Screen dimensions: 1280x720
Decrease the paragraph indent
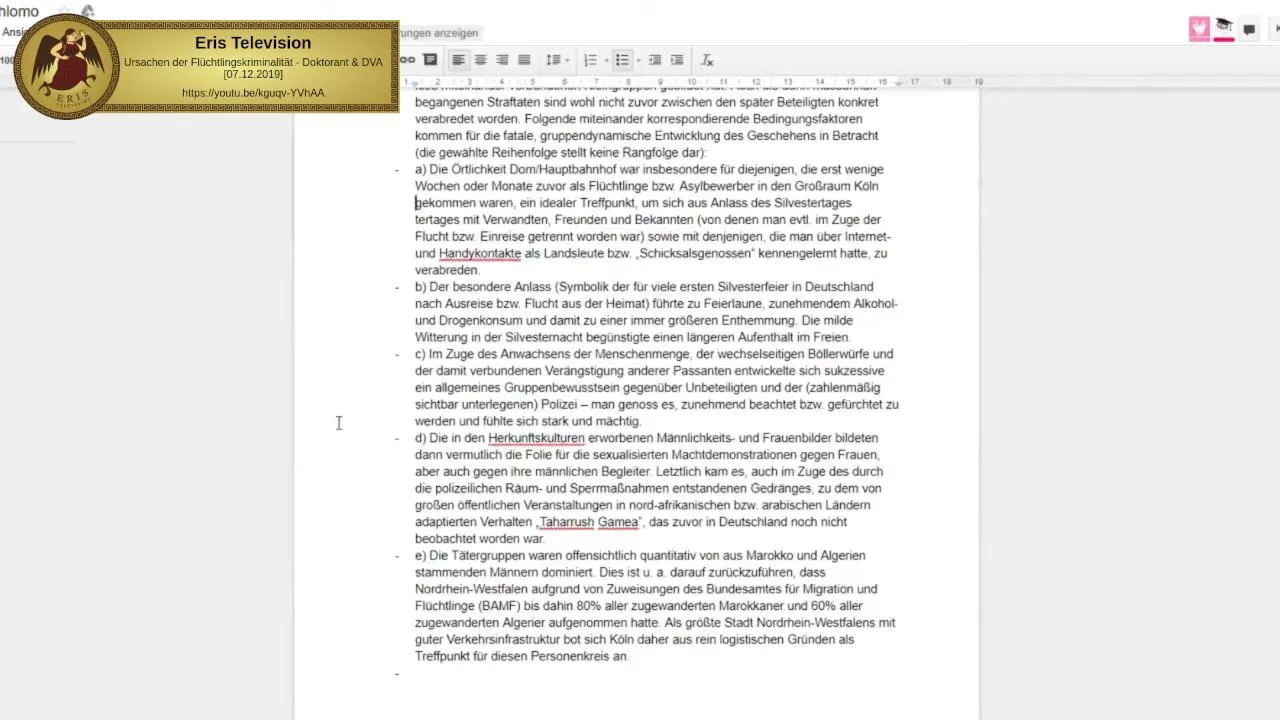pos(655,60)
